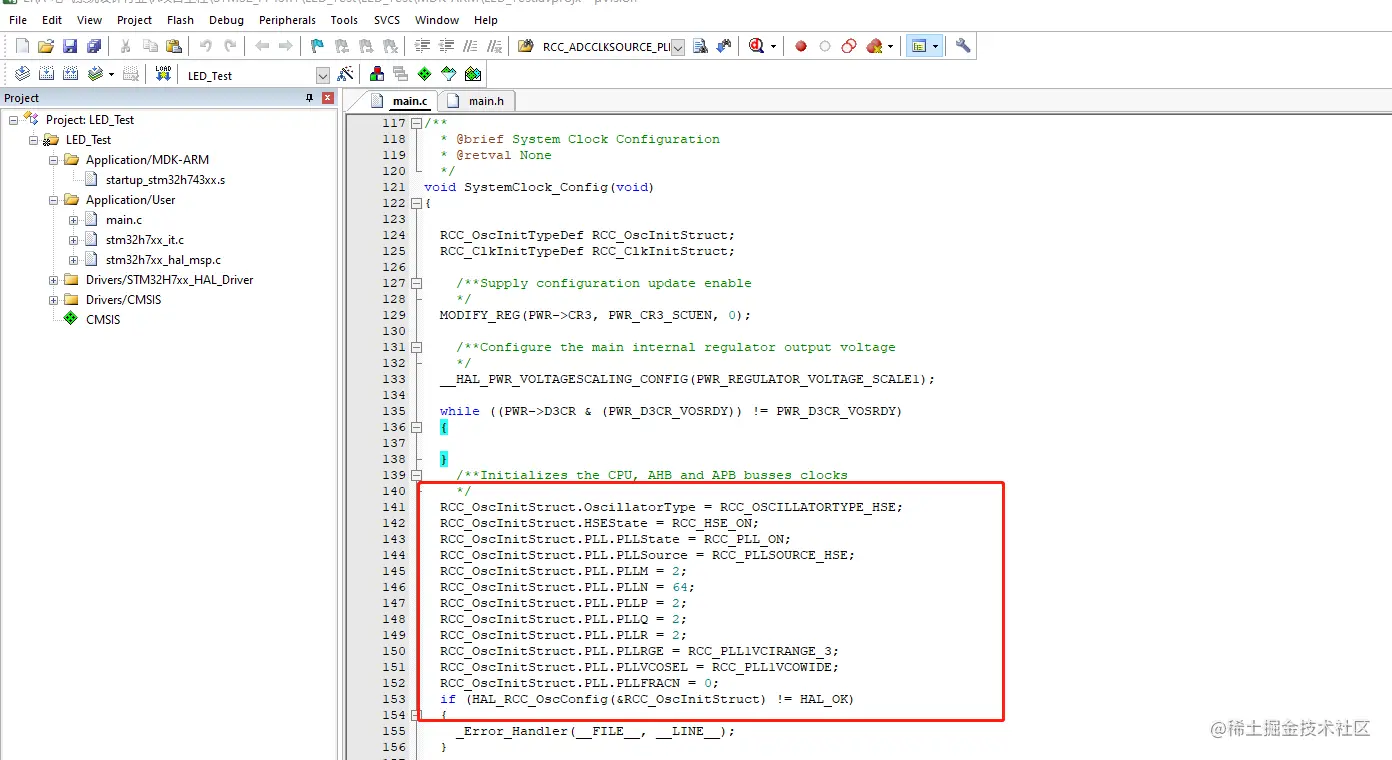Open the Project menu
This screenshot has height=760, width=1392.
(135, 20)
